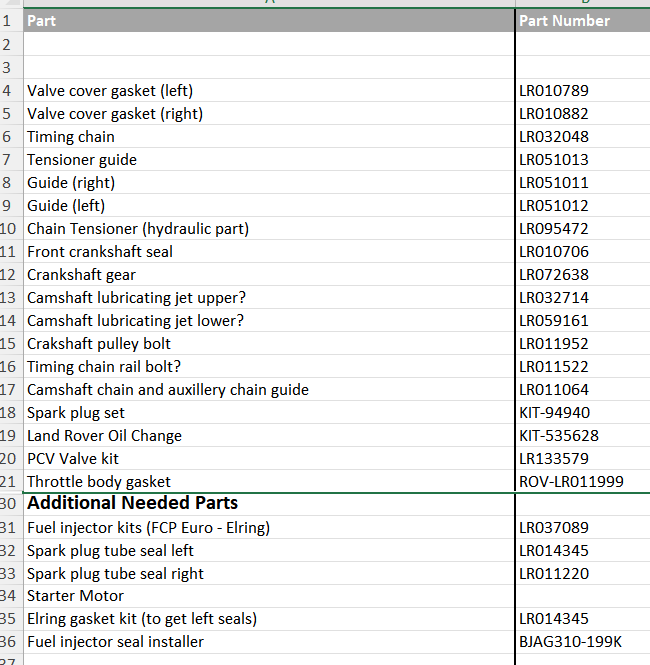Click the 'Spark plug set' cell
Screen dimensions: 650x665
269,412
